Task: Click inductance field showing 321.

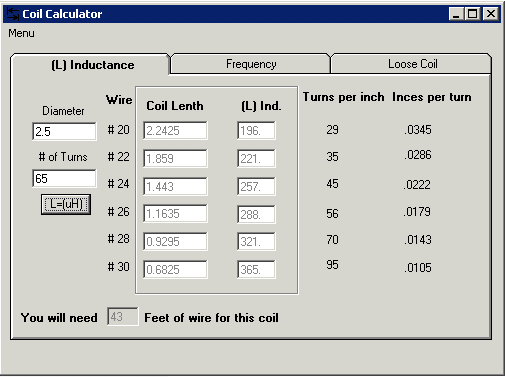Action: click(256, 241)
